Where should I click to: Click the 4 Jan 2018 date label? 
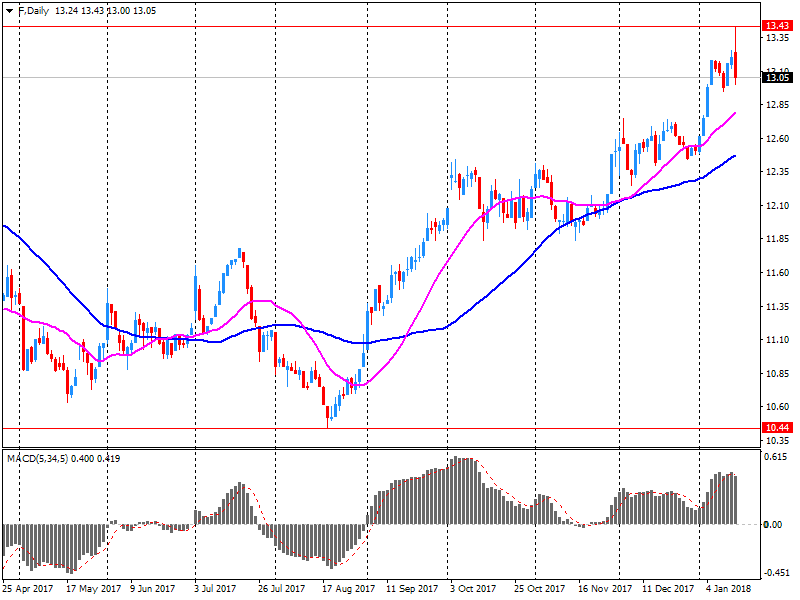click(729, 589)
